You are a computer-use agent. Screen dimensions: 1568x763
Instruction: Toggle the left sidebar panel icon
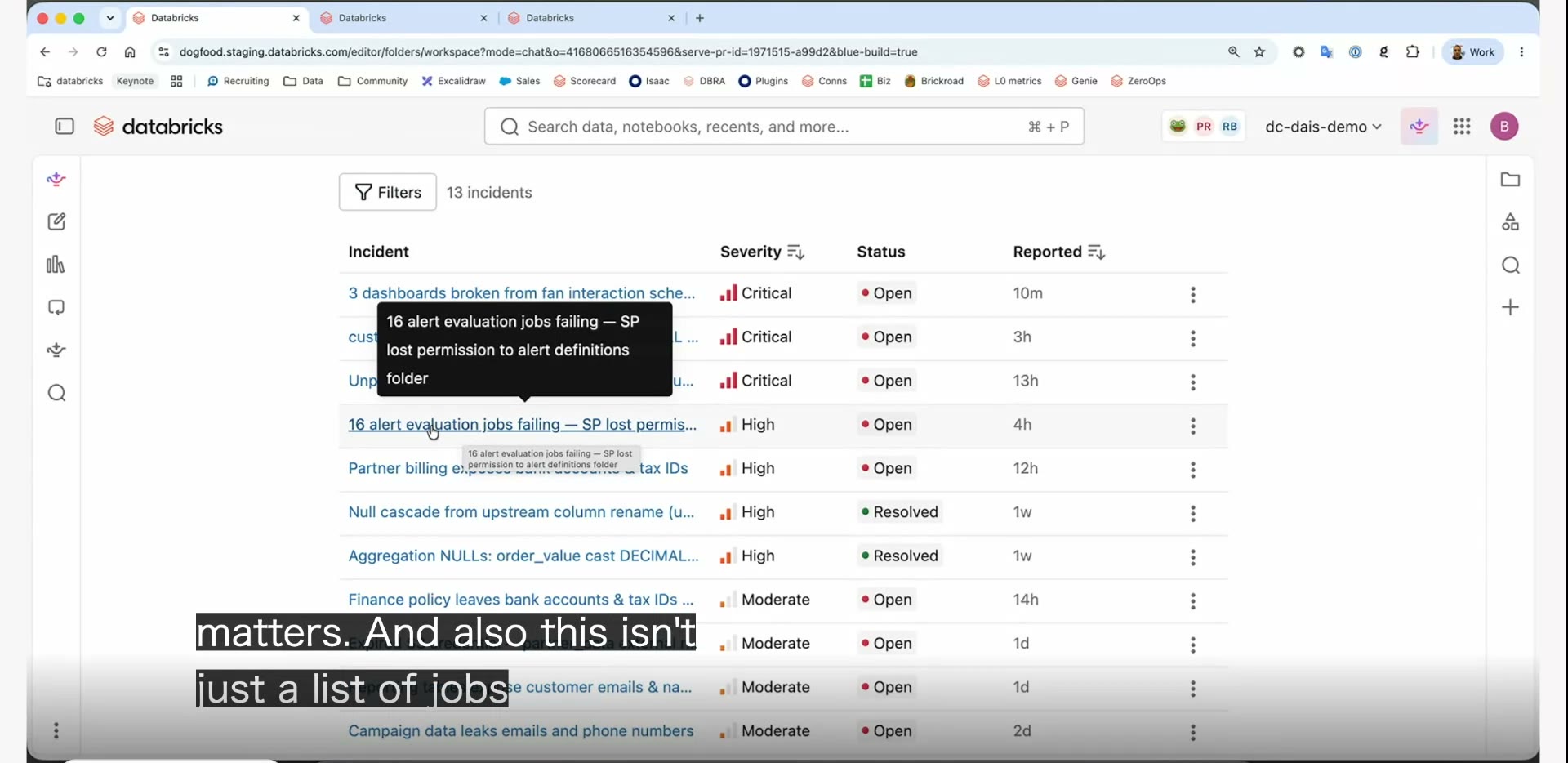[65, 127]
